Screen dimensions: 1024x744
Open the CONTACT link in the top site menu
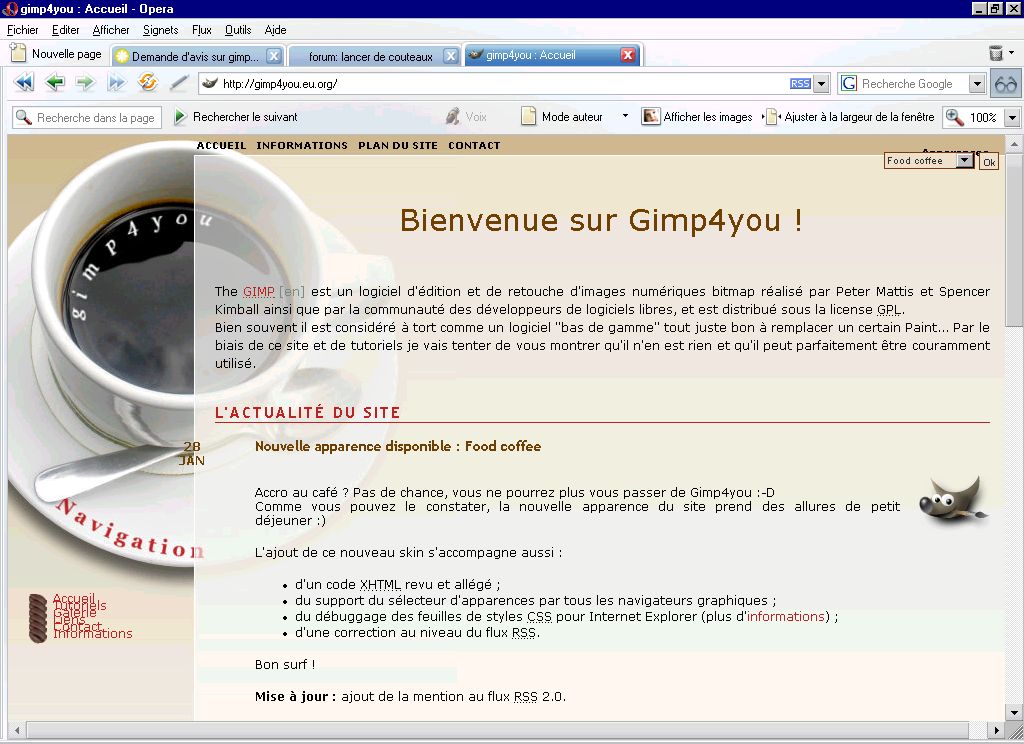[474, 145]
